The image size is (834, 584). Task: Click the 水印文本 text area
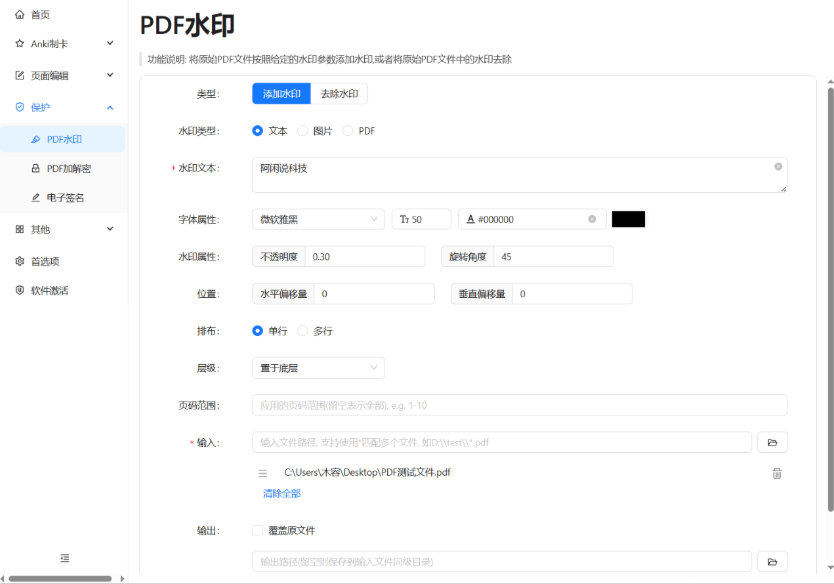[x=520, y=175]
